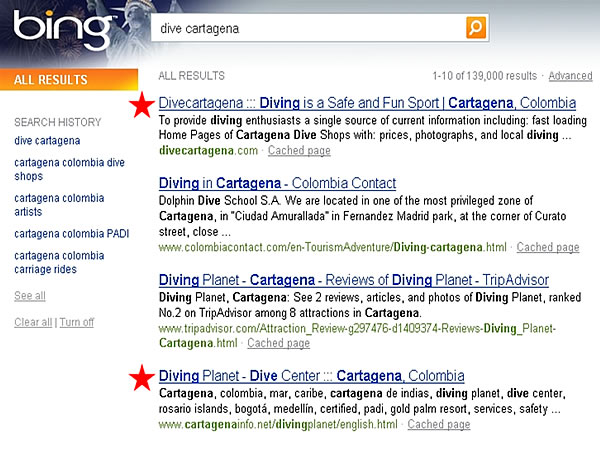View cached page for cartagenainfo.net result
This screenshot has width=600, height=450.
pos(438,424)
